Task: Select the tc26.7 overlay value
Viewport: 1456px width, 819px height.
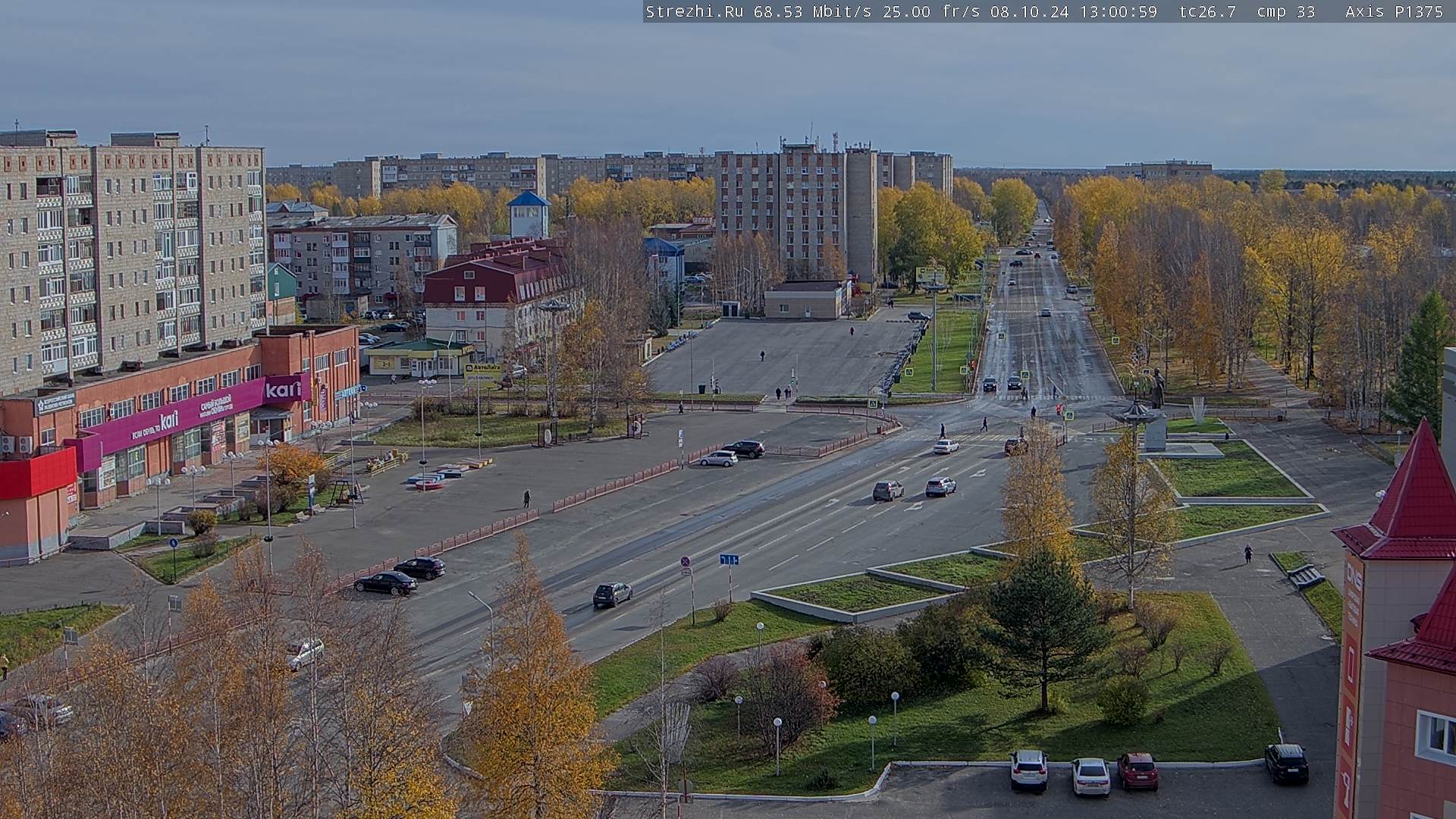Action: 1208,11
